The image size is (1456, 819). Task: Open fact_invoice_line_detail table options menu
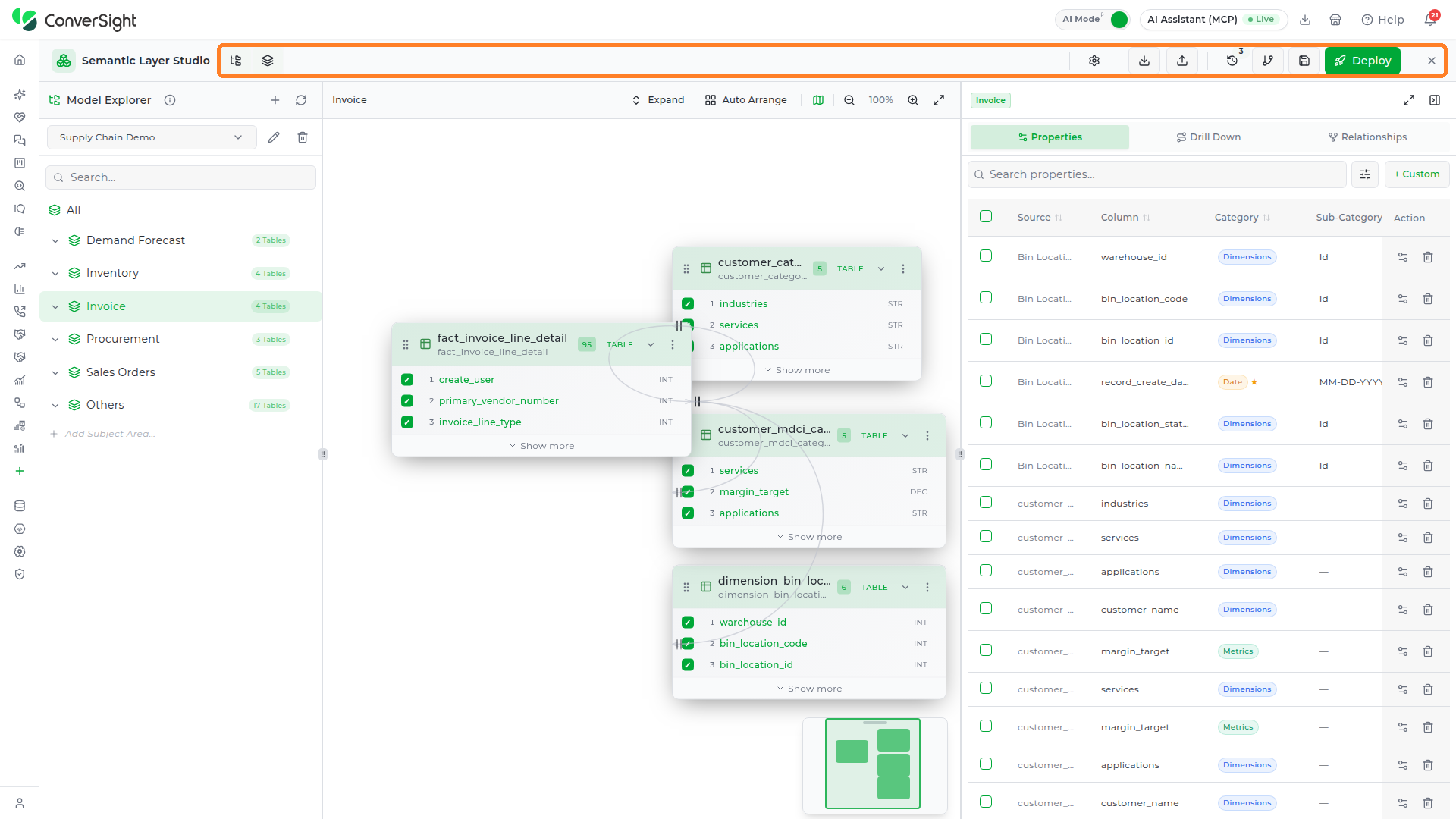(673, 344)
